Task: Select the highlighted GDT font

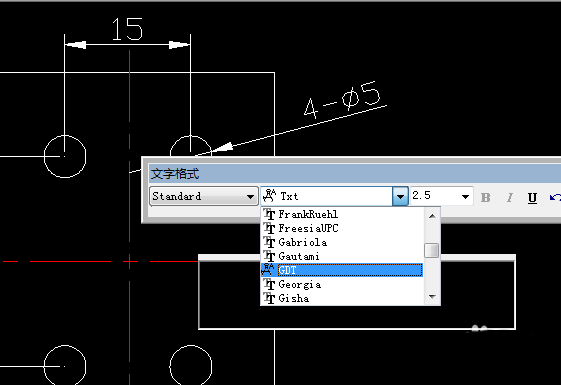Action: (x=342, y=270)
